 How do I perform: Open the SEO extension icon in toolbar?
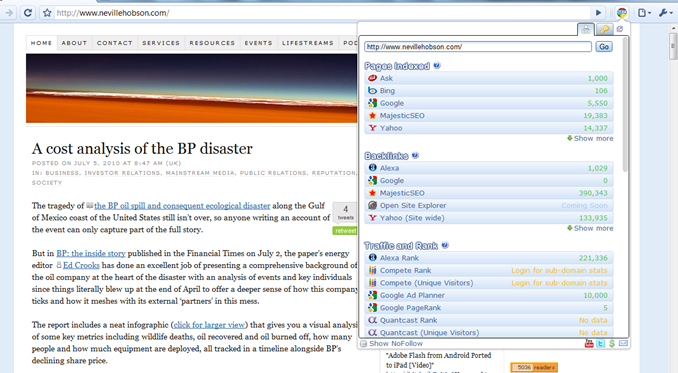point(622,13)
